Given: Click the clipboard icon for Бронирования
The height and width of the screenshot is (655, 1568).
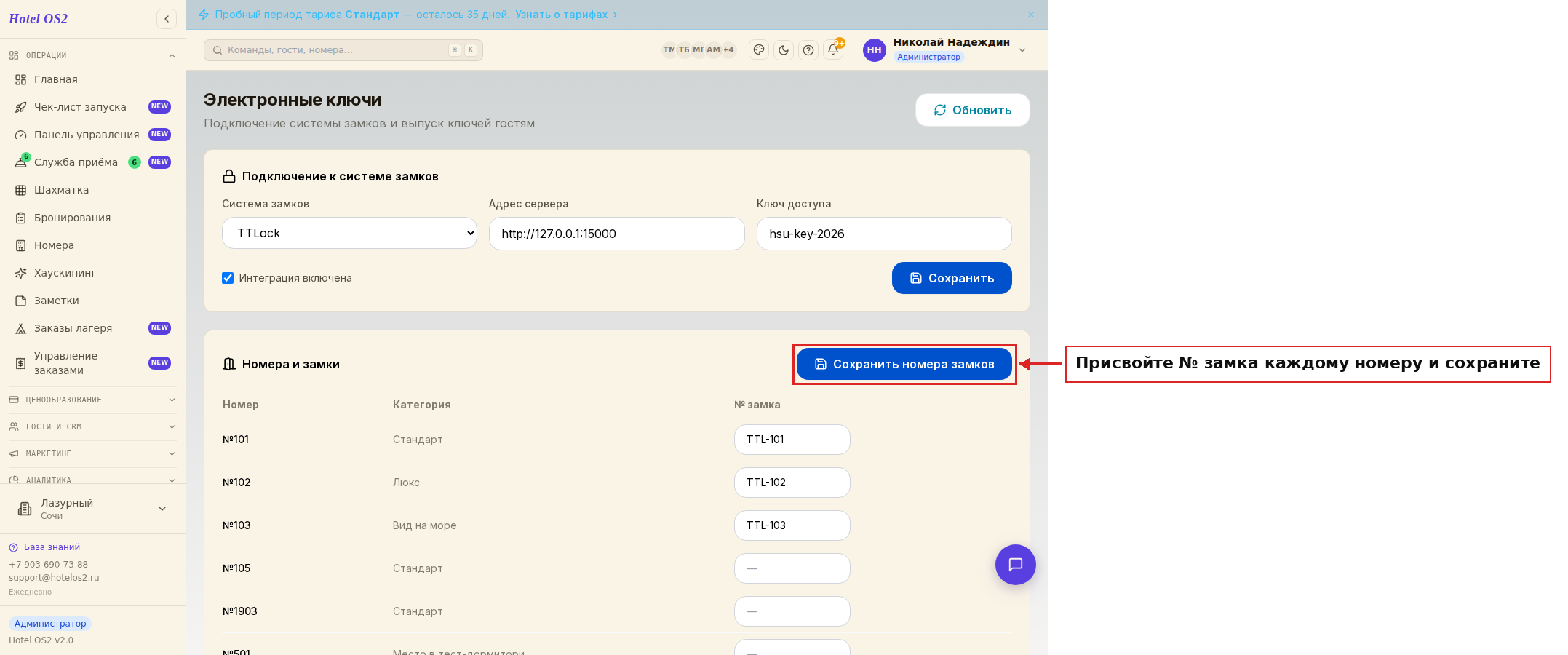Looking at the screenshot, I should point(21,218).
